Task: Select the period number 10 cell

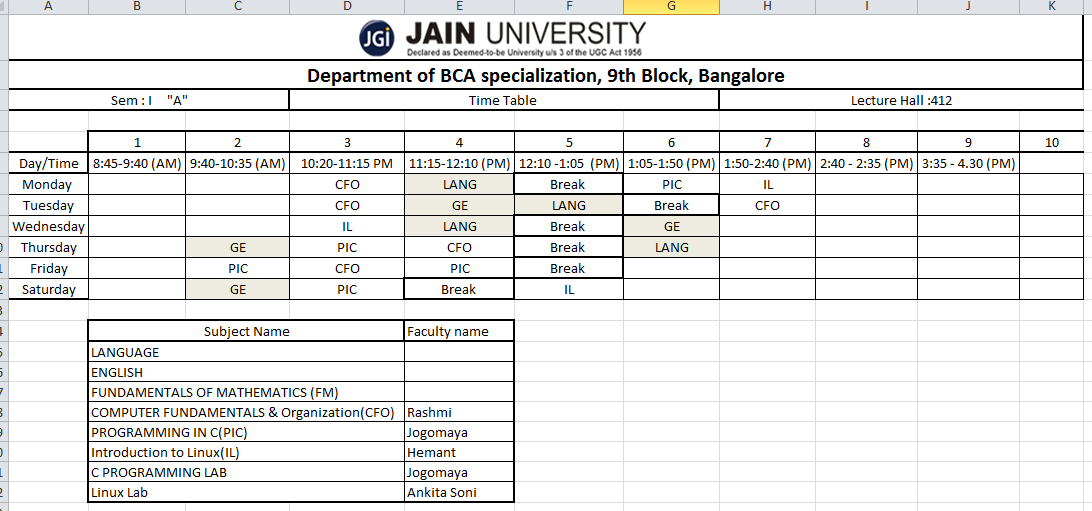Action: pos(1052,143)
